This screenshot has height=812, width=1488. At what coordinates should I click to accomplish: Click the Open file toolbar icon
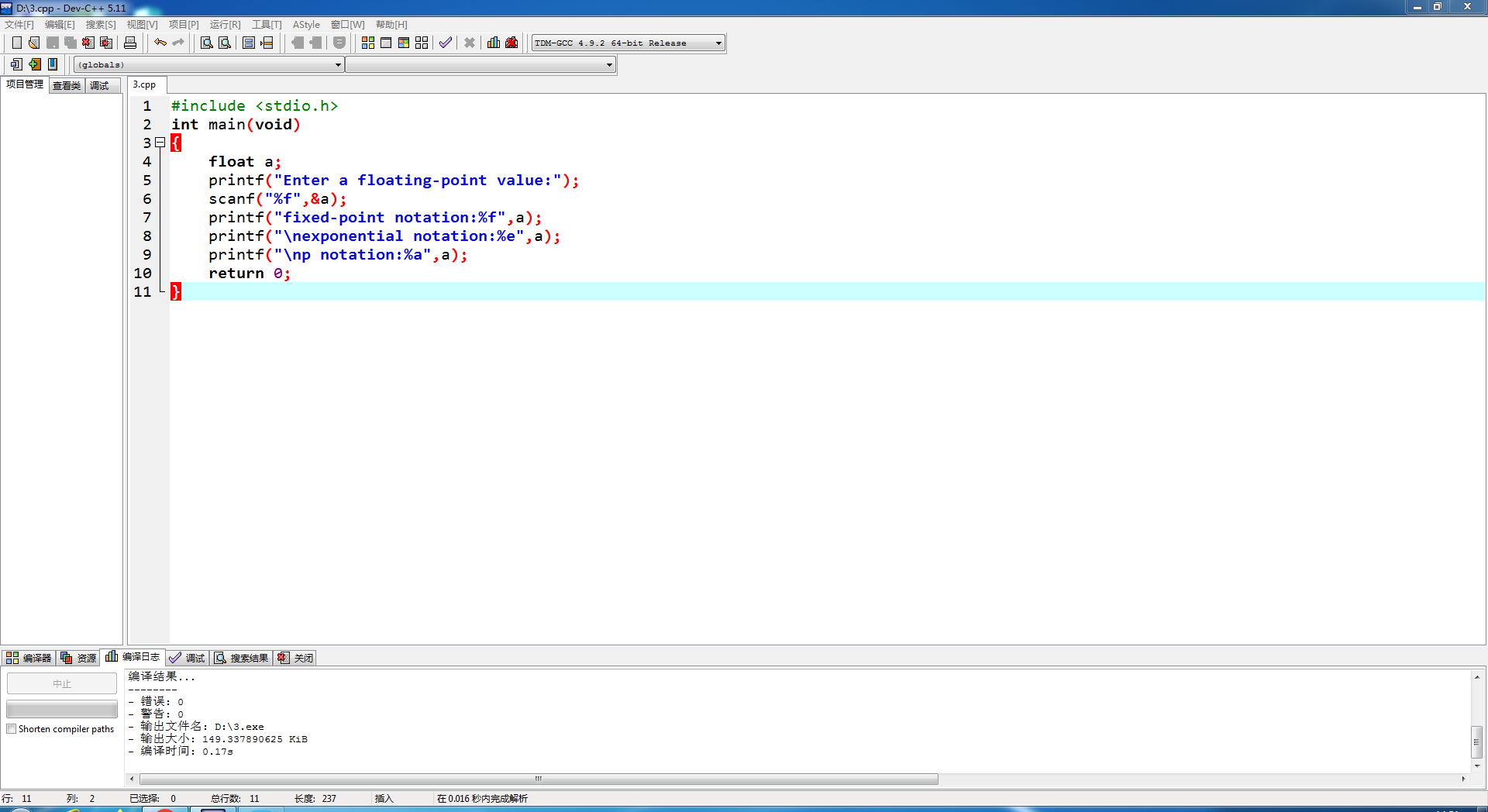(34, 43)
